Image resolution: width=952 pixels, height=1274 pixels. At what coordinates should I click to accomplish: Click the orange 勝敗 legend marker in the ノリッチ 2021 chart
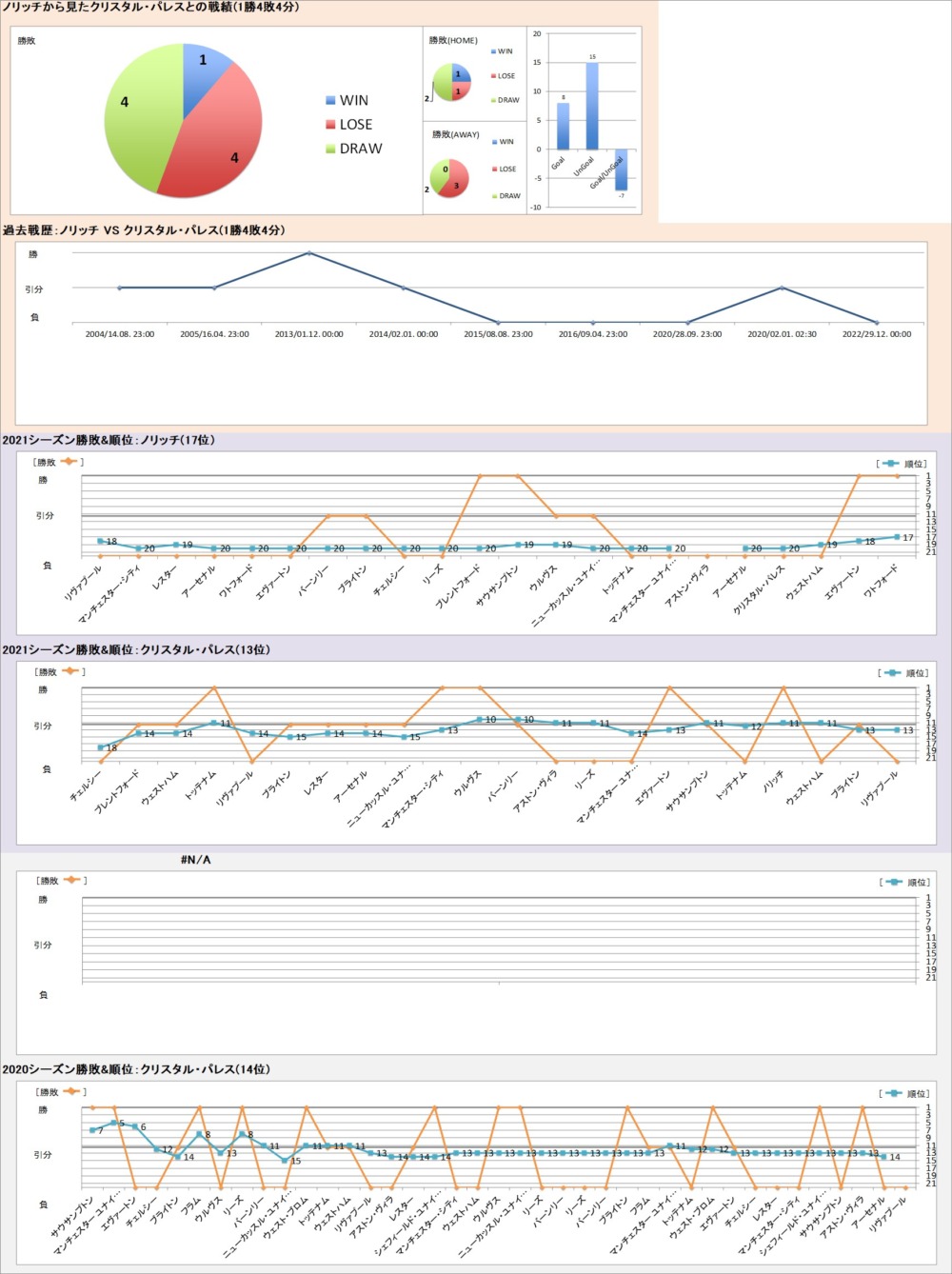click(x=70, y=462)
